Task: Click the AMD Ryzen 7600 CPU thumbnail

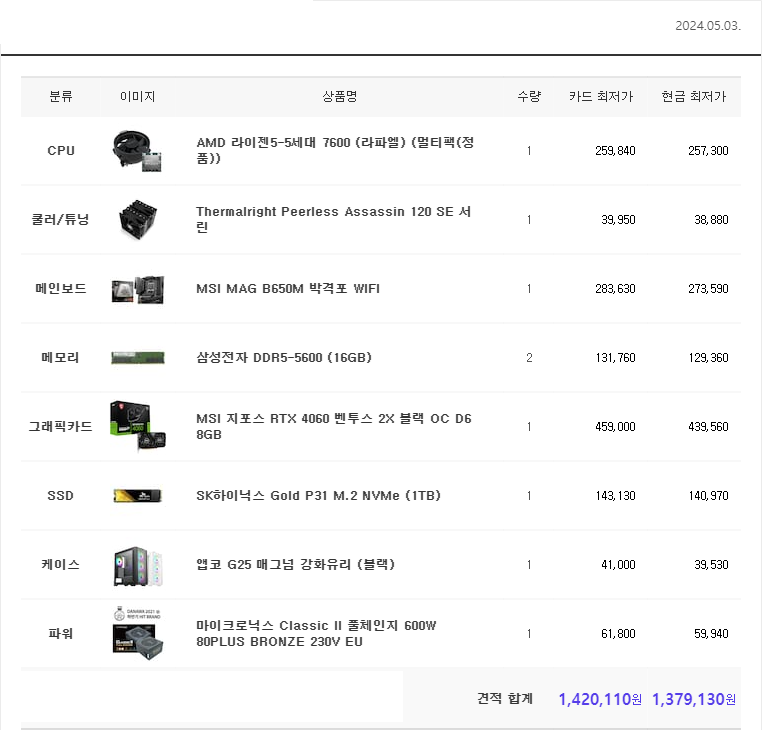Action: click(138, 151)
